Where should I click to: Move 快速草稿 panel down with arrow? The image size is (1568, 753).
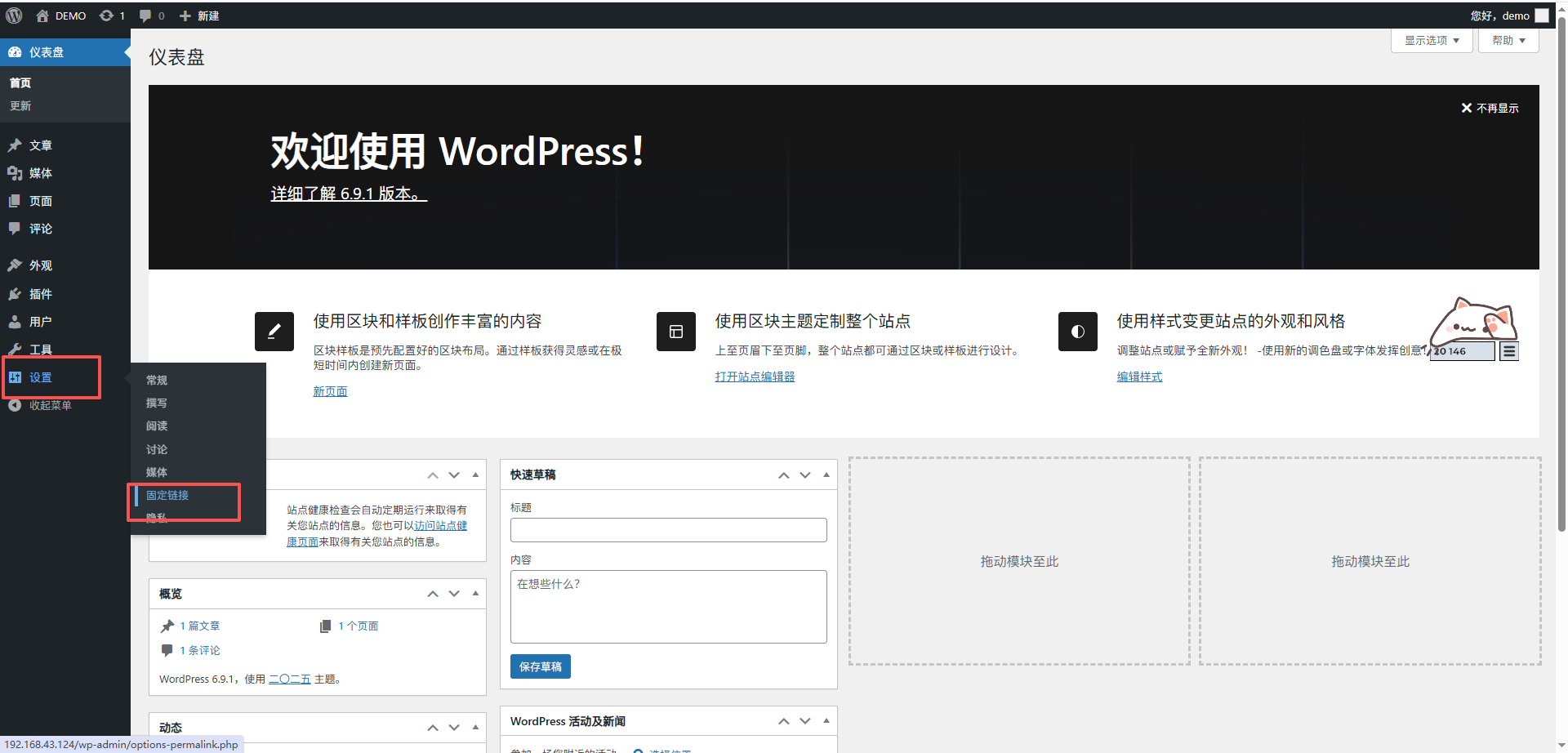(x=805, y=475)
